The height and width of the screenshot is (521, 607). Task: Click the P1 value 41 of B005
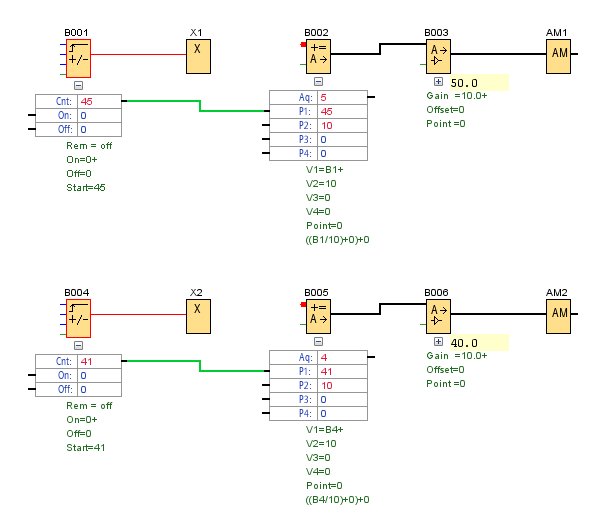342,372
